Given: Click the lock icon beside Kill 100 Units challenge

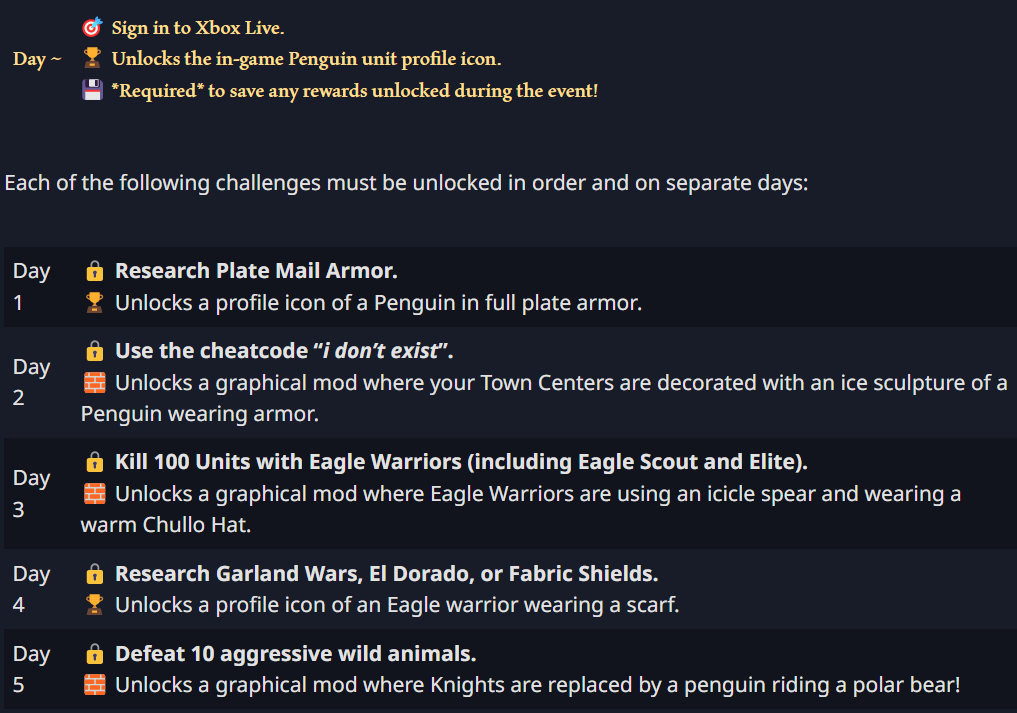Looking at the screenshot, I should [94, 462].
